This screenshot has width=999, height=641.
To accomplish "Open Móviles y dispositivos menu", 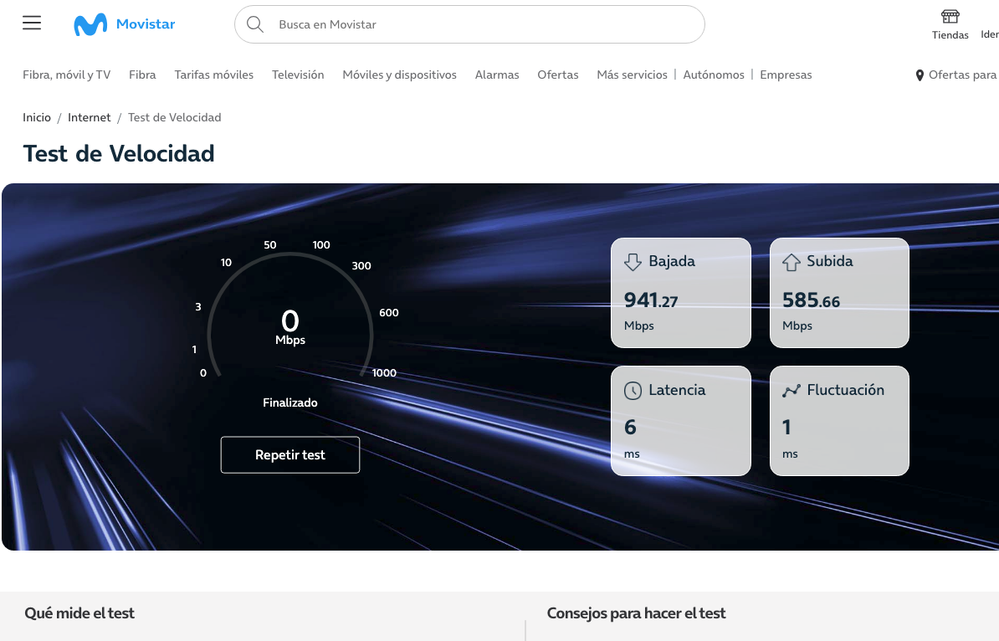I will 399,75.
